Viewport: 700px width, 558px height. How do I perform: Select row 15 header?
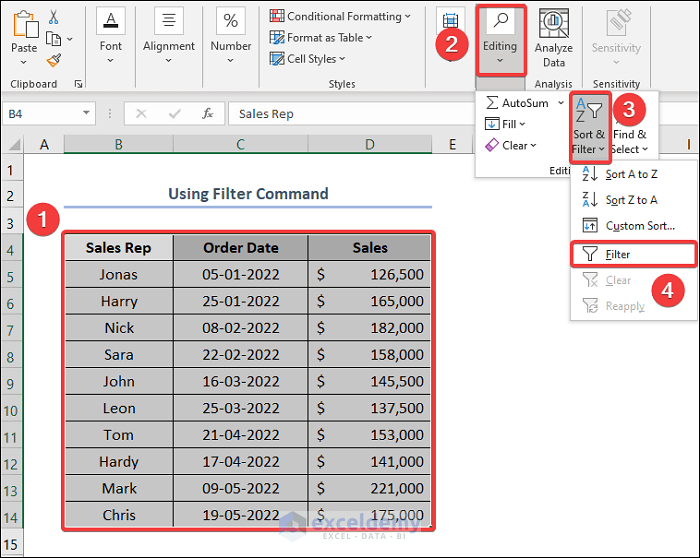point(11,544)
